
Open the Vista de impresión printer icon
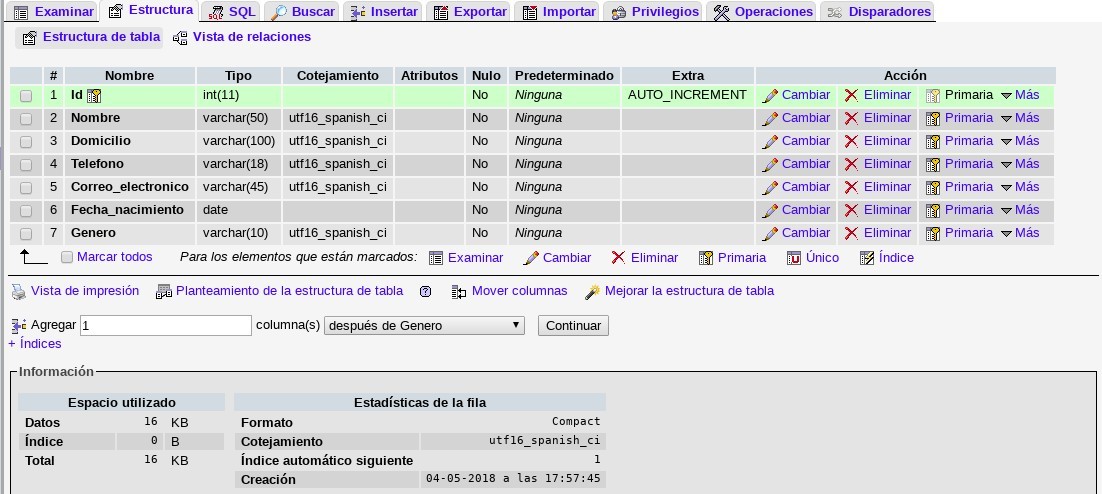pyautogui.click(x=18, y=292)
